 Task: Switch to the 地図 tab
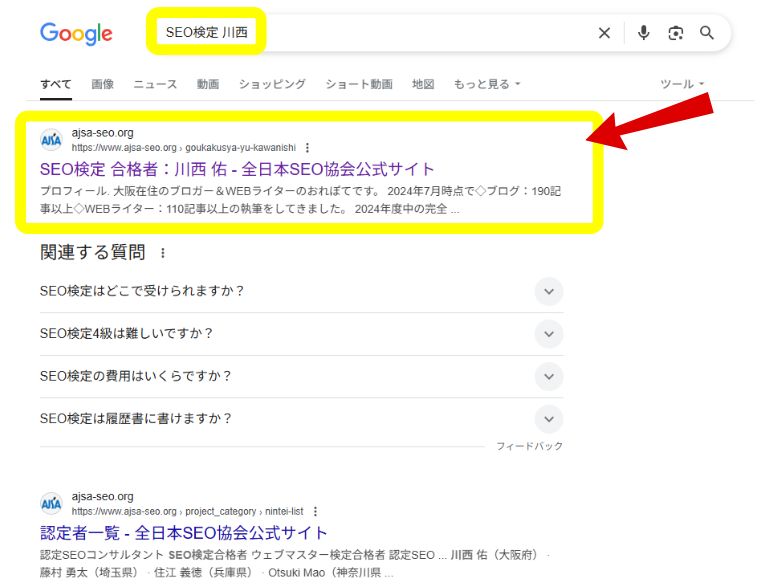(x=423, y=84)
